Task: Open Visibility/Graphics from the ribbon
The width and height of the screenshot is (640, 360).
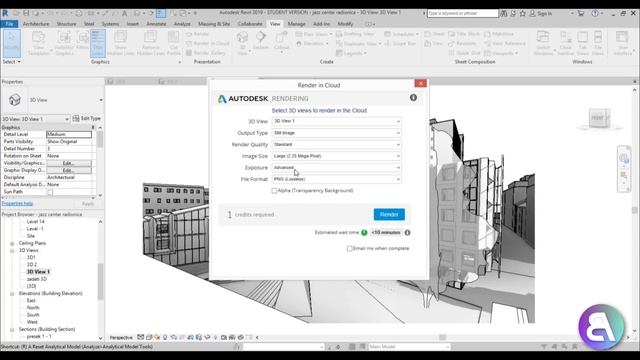Action: coord(64,43)
